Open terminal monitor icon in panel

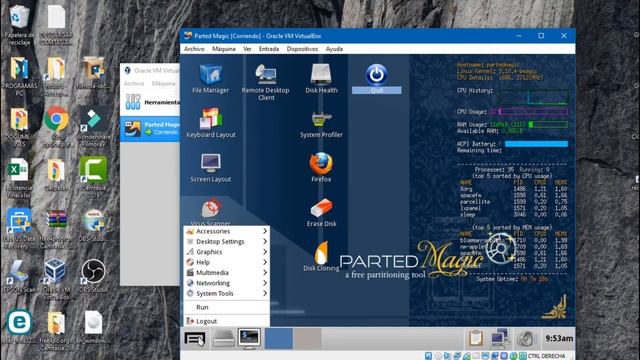click(249, 338)
